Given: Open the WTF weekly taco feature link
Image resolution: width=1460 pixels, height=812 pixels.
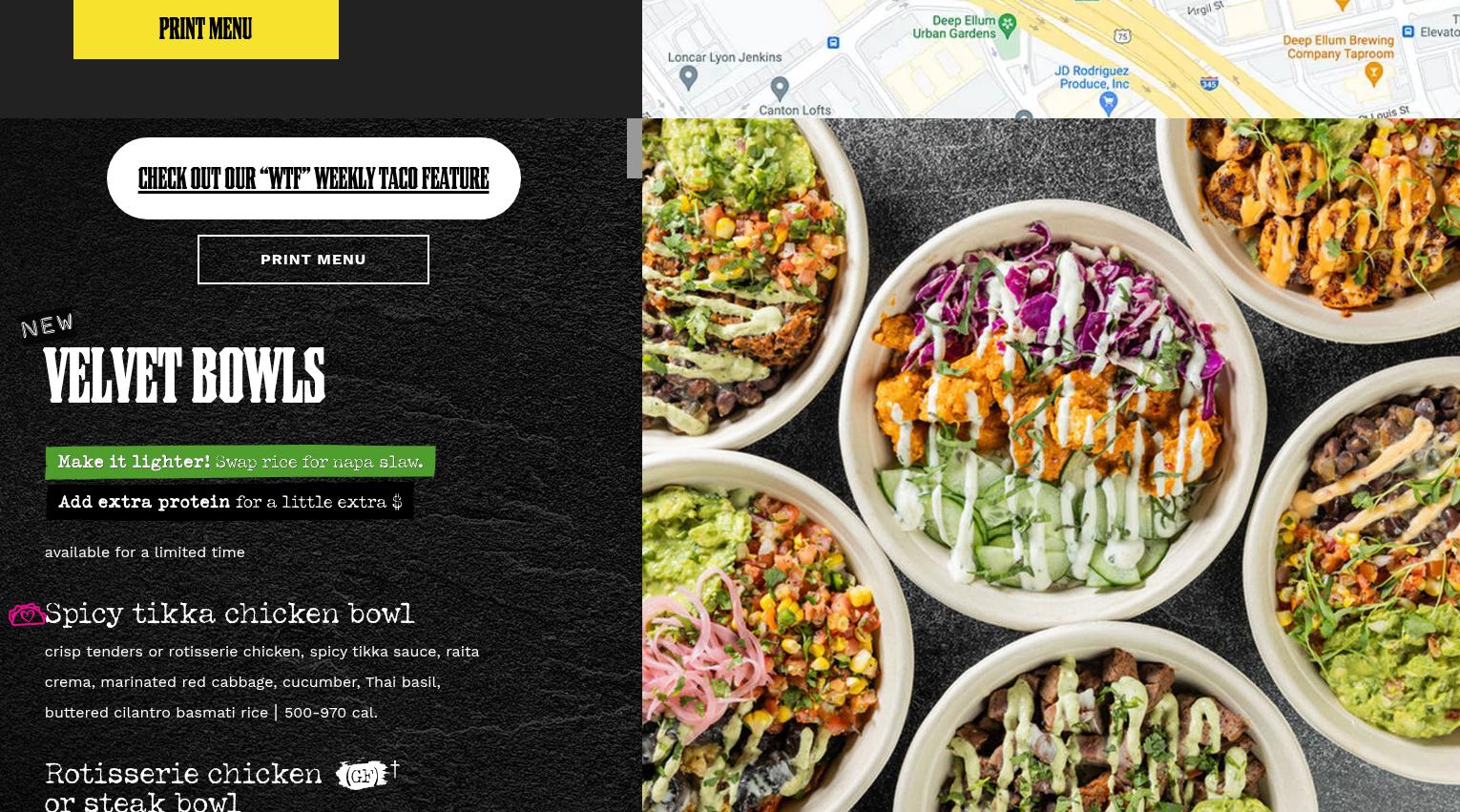Looking at the screenshot, I should [313, 178].
